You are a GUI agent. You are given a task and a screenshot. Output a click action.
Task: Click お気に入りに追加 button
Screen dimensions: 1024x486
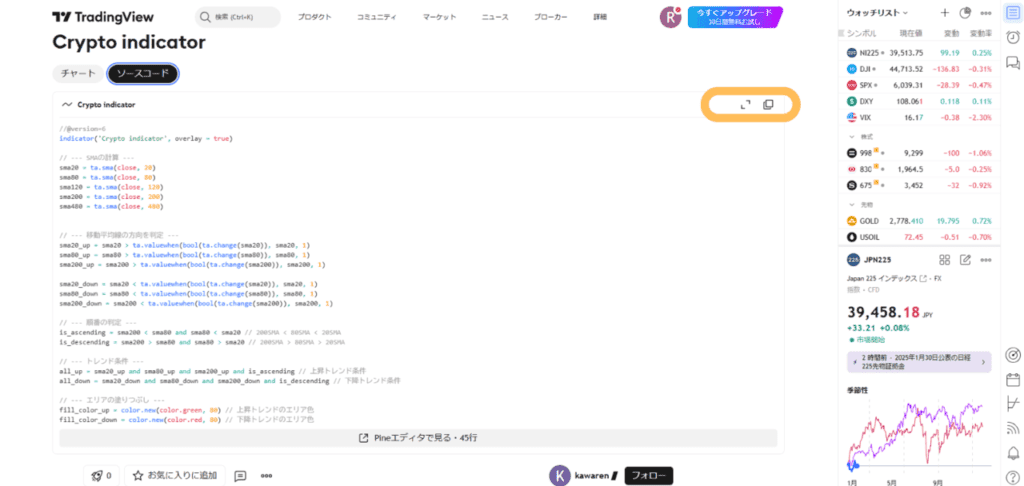pyautogui.click(x=174, y=476)
